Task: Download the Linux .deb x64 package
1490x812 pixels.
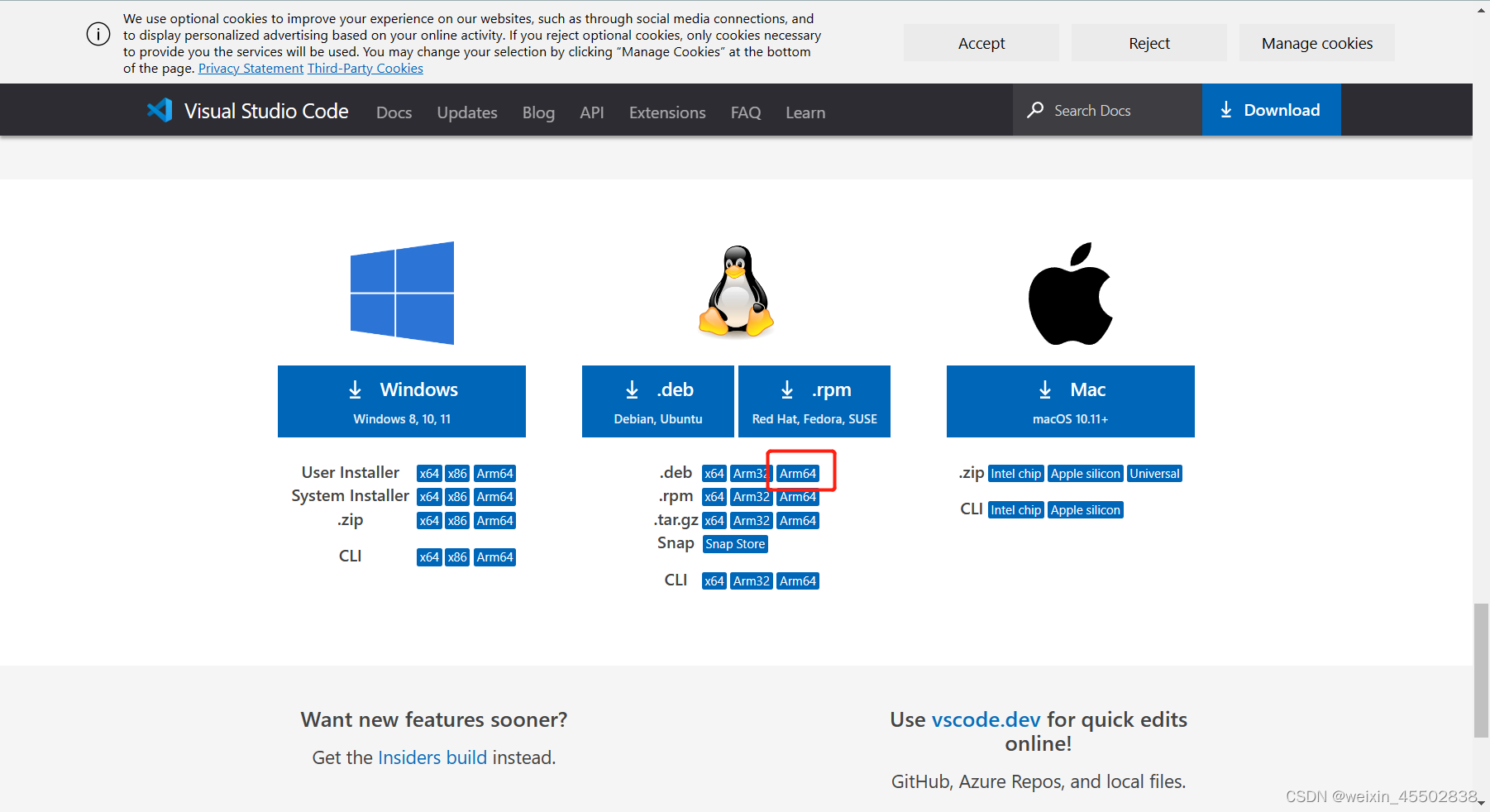Action: pos(714,474)
